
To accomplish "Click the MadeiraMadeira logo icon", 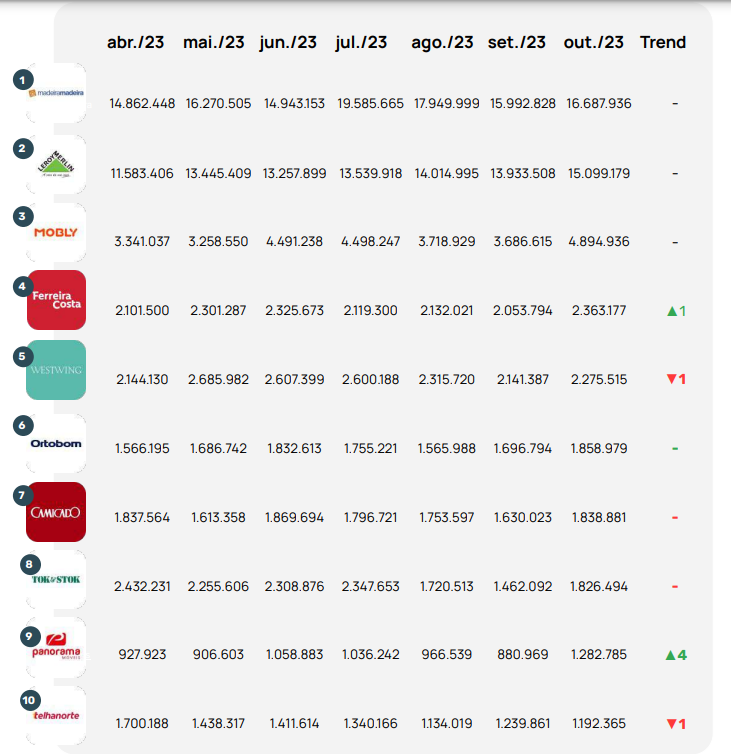I will coord(56,93).
